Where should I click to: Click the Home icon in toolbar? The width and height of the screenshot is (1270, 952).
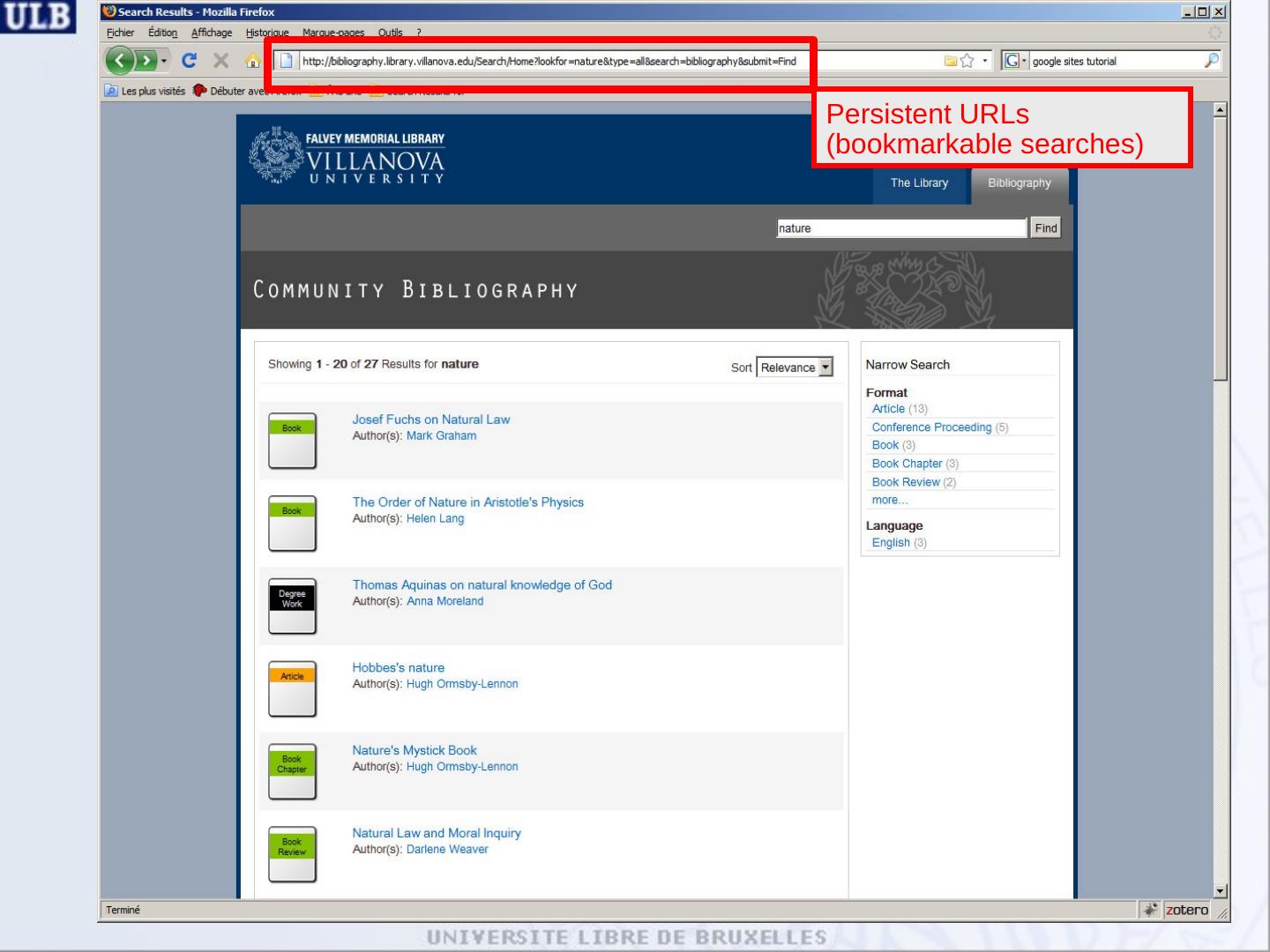(252, 61)
